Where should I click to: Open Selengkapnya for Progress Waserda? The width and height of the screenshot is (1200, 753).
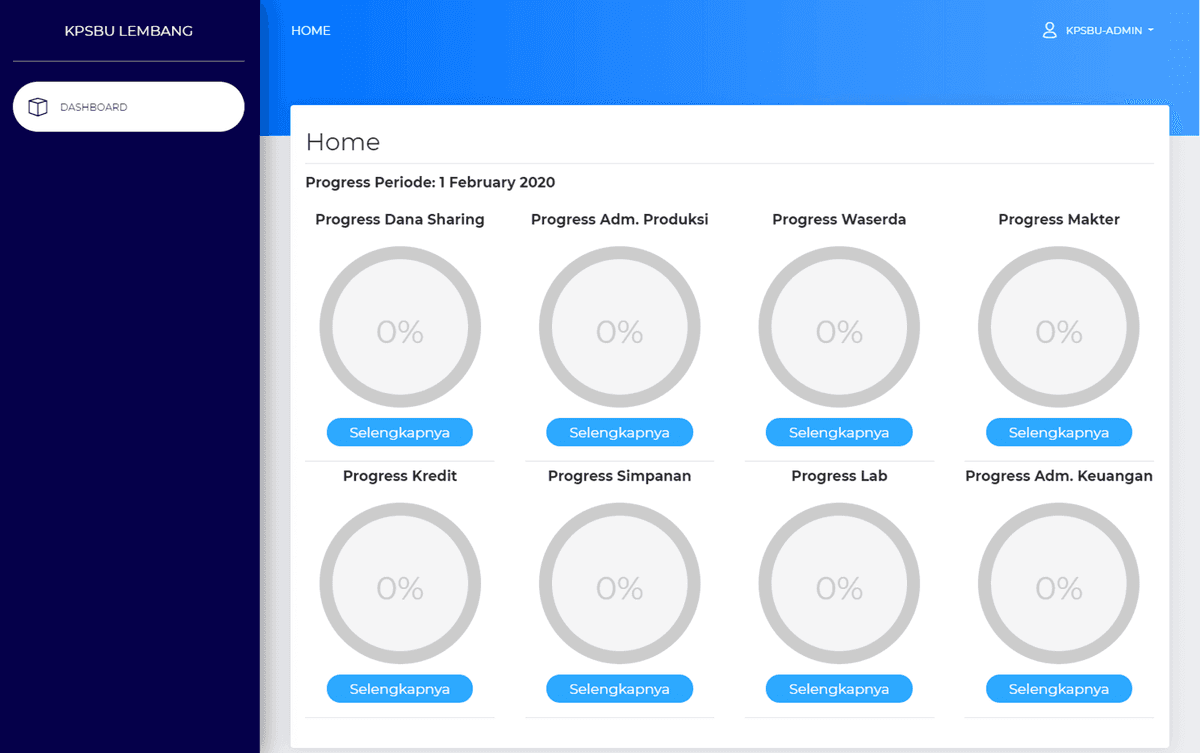pos(839,433)
